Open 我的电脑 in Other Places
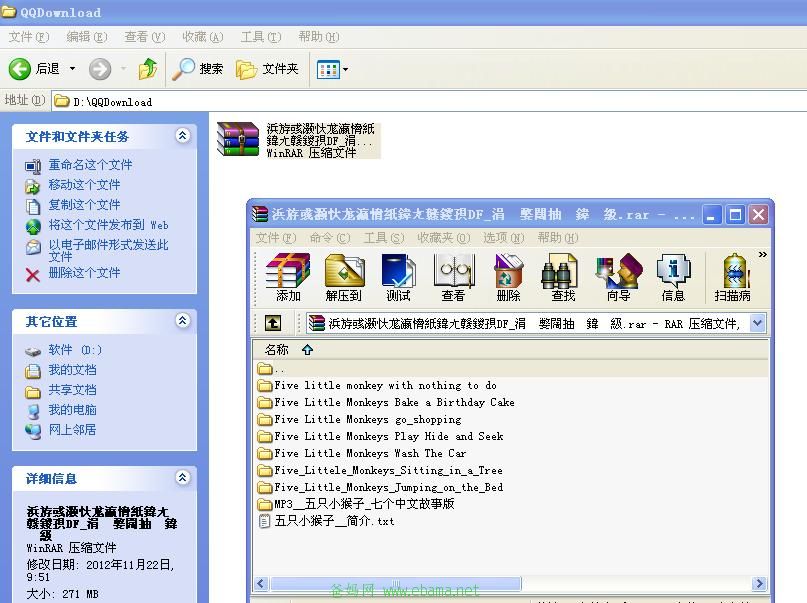 72,410
